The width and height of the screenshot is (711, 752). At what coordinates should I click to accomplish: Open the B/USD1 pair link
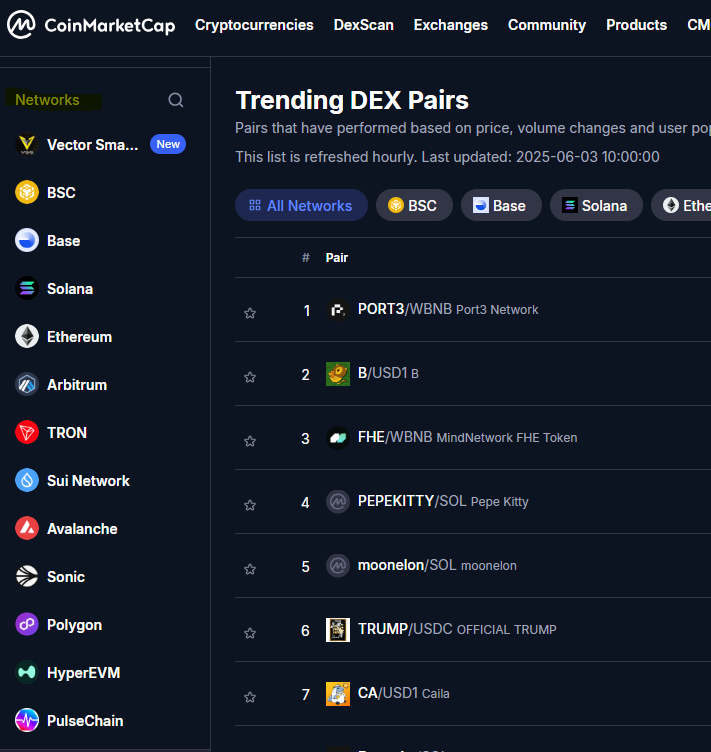(388, 373)
